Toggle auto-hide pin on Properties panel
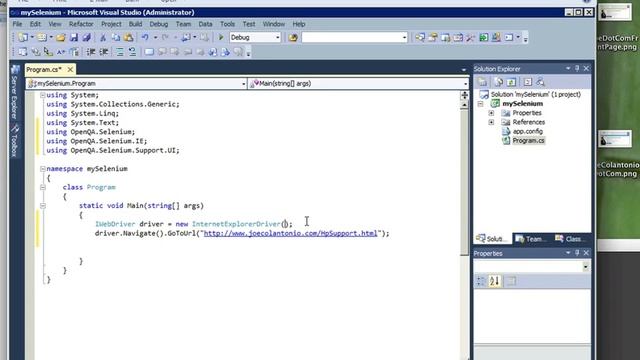The image size is (640, 360). 577,253
